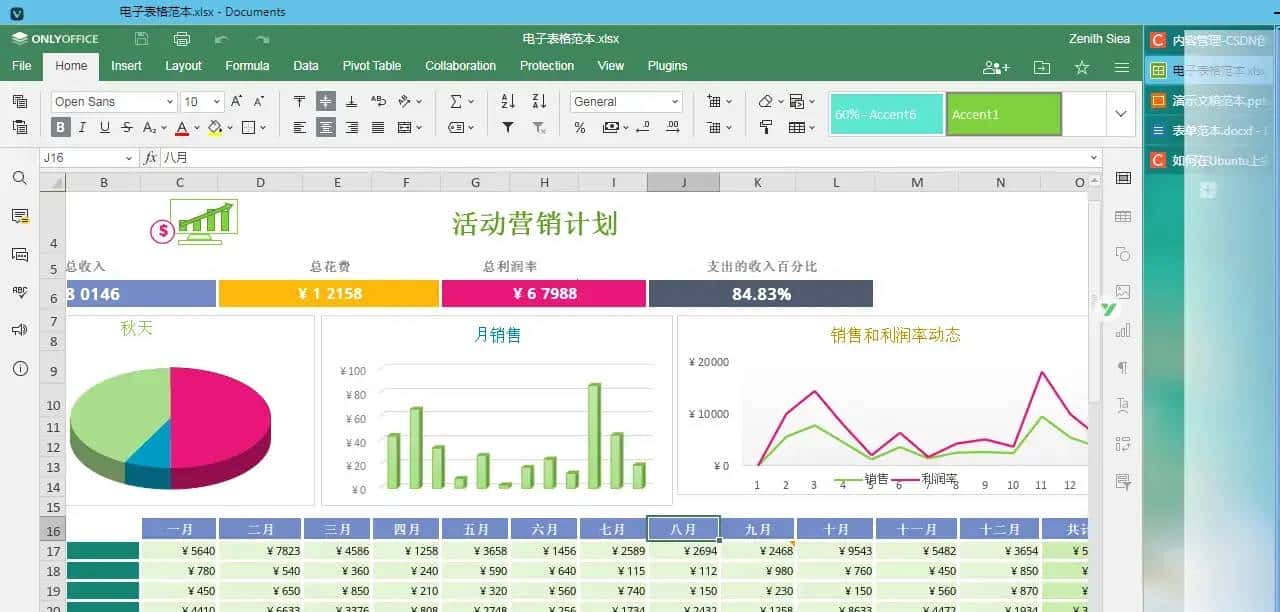
Task: Open chart settings in the right sidebar
Action: point(1122,330)
